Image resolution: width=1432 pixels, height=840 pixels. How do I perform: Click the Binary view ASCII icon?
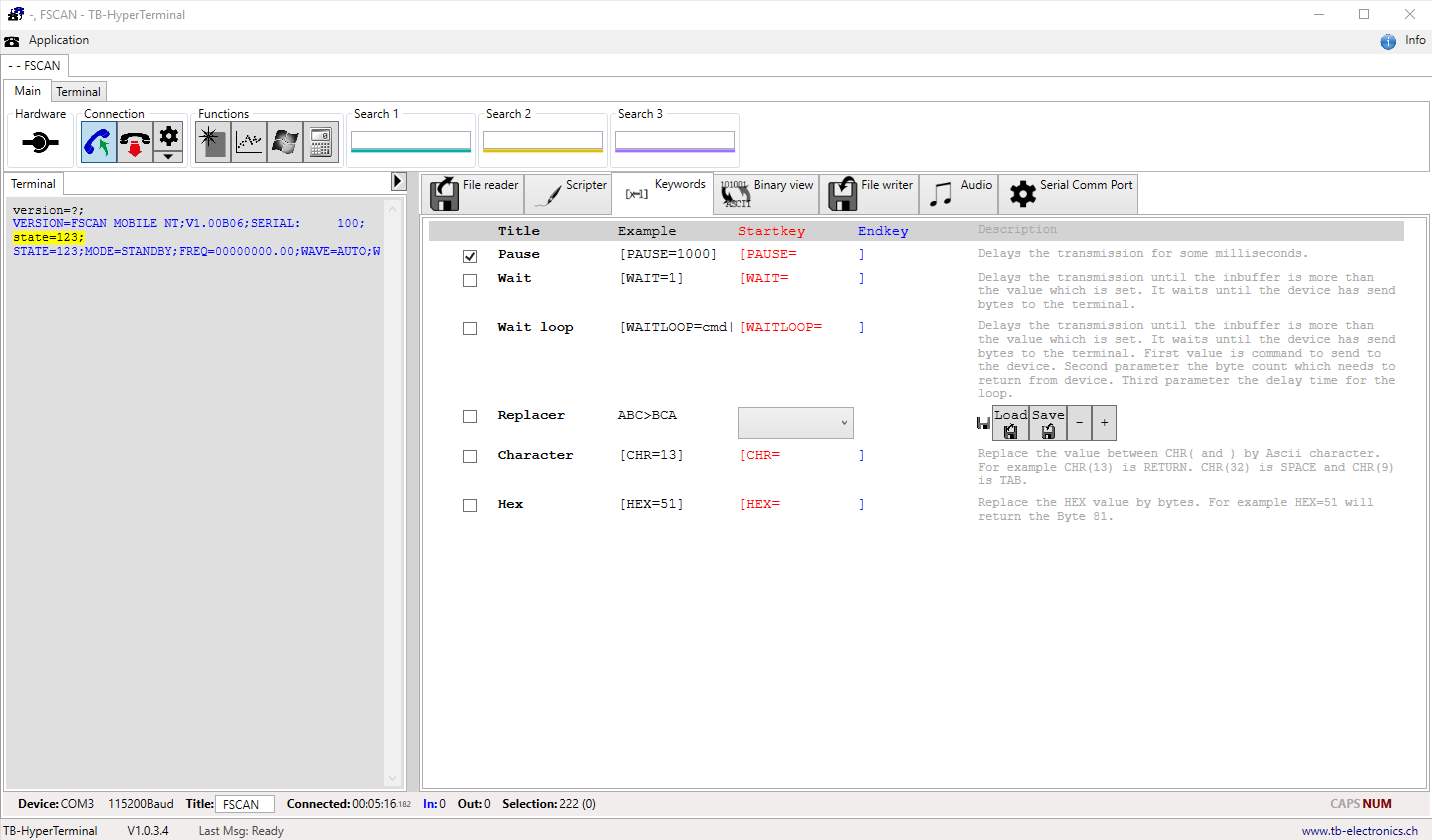pos(735,194)
